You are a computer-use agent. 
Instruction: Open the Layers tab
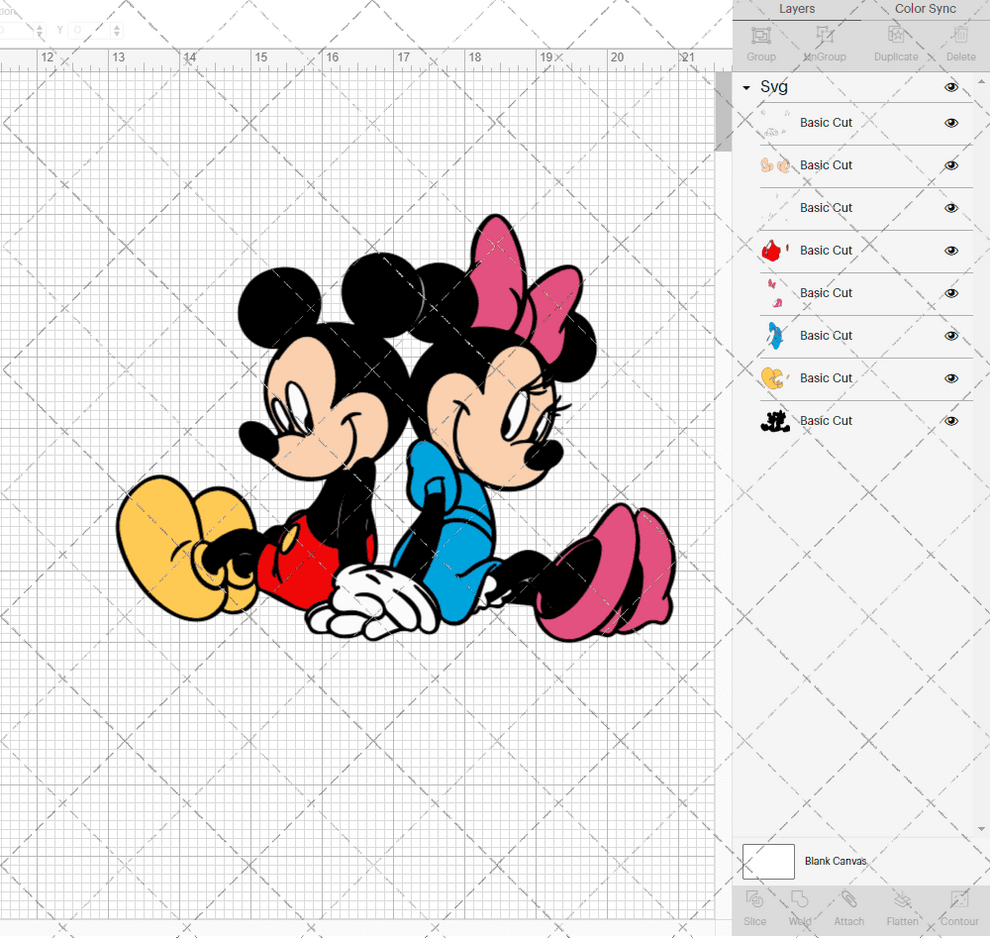click(797, 9)
